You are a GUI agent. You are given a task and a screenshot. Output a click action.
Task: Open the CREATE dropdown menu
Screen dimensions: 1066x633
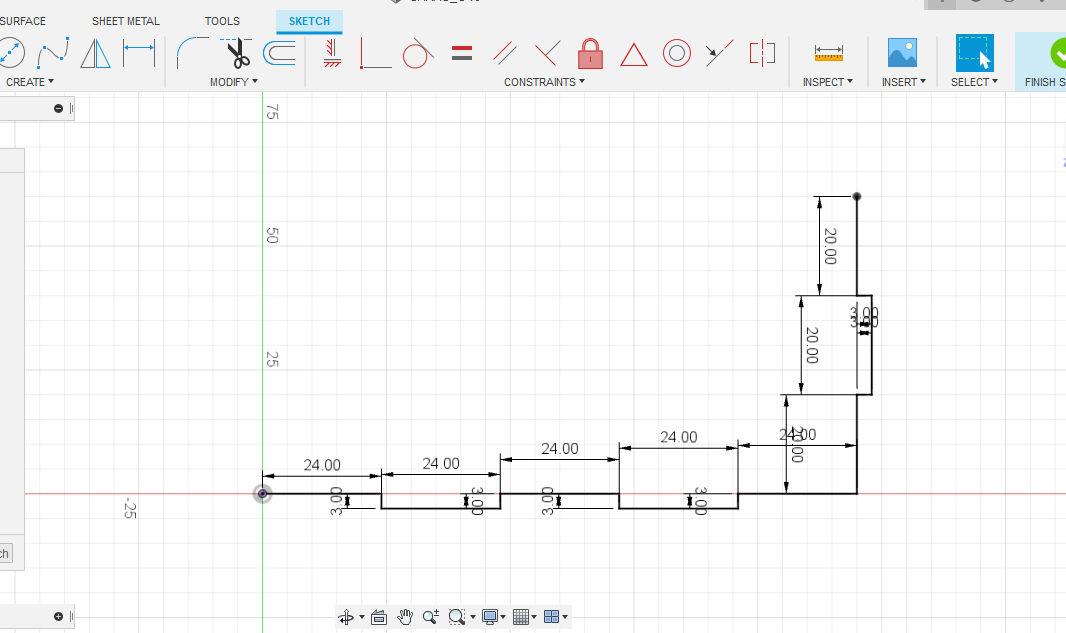point(30,82)
